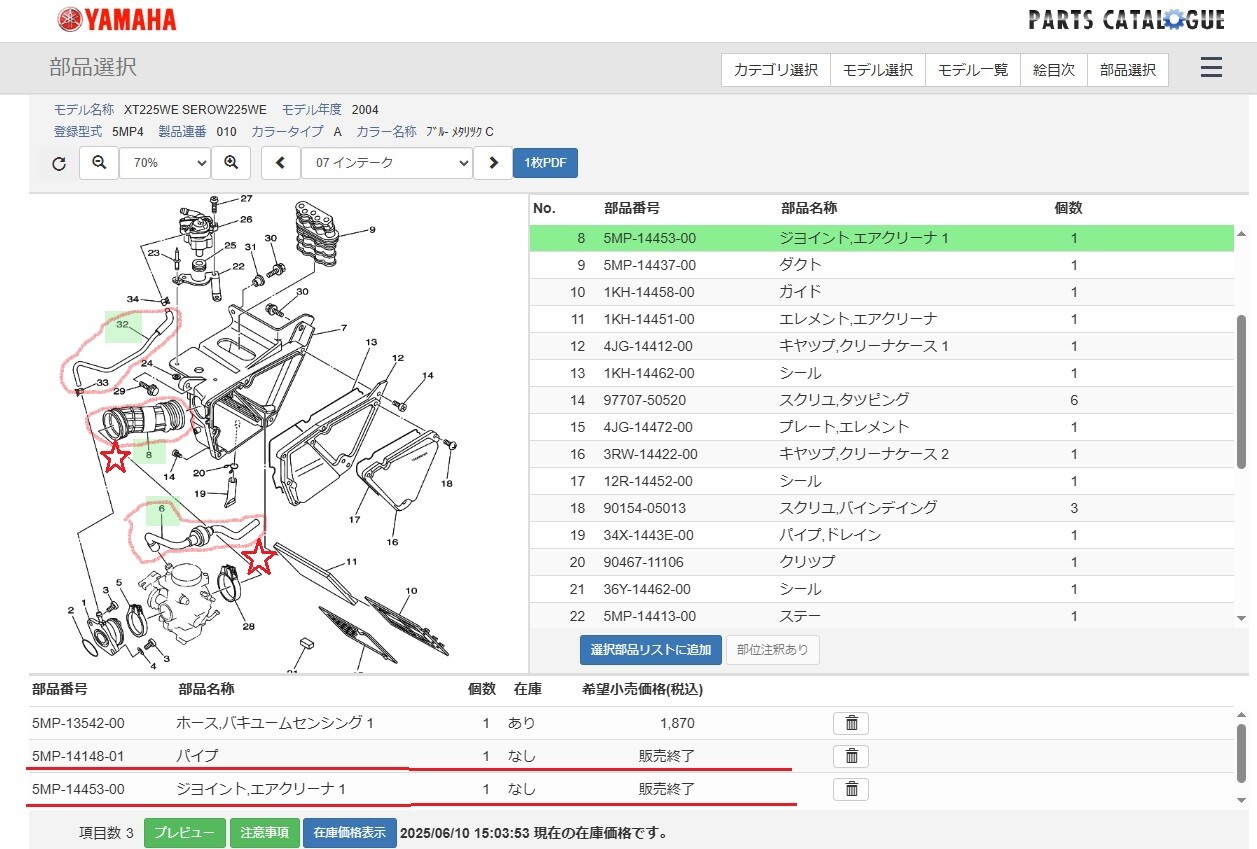The height and width of the screenshot is (849, 1257).
Task: Click 5MP-14148-01 in selected parts list
Action: [x=78, y=756]
